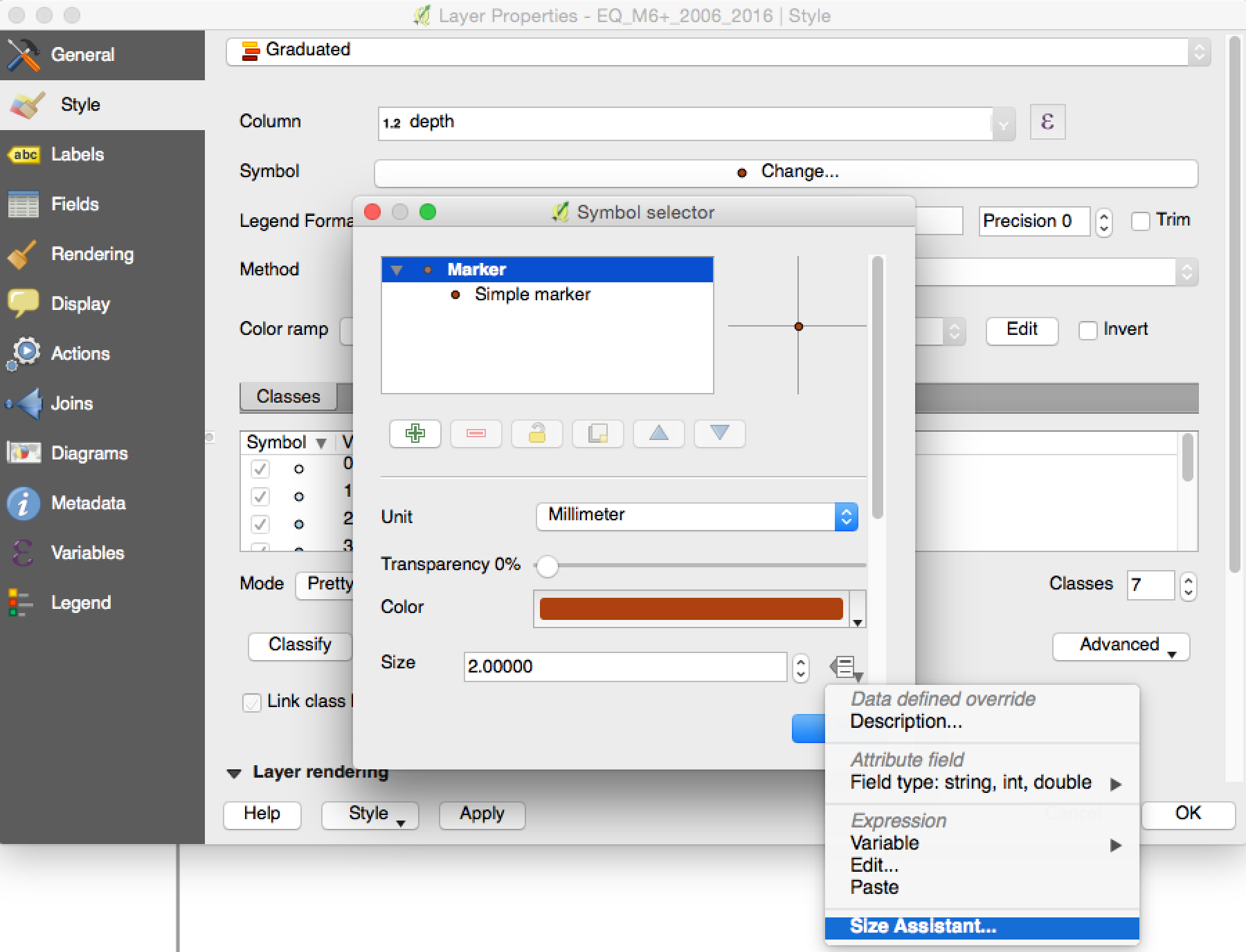
Task: Click the symbol Change... button
Action: [786, 173]
